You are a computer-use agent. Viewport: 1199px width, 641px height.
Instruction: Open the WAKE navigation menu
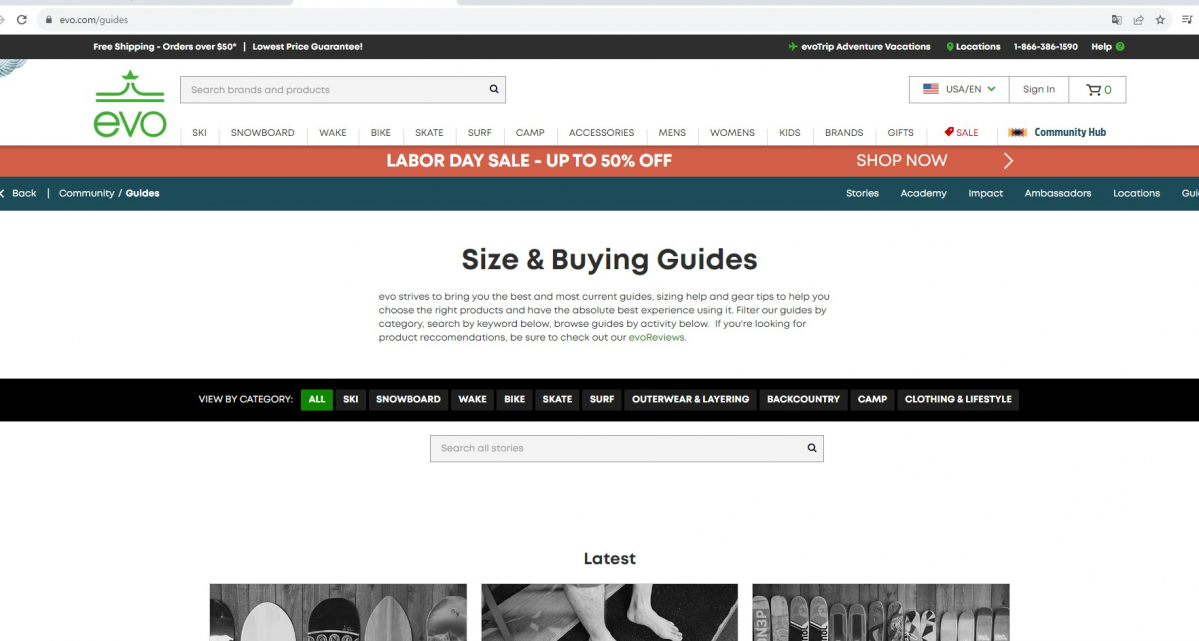(333, 132)
